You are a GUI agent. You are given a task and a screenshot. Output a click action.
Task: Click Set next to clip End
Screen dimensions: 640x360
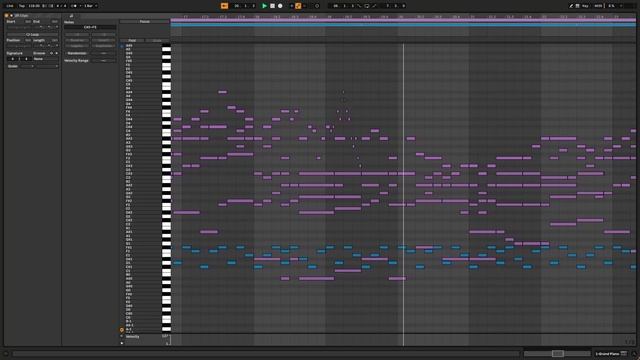tap(55, 21)
